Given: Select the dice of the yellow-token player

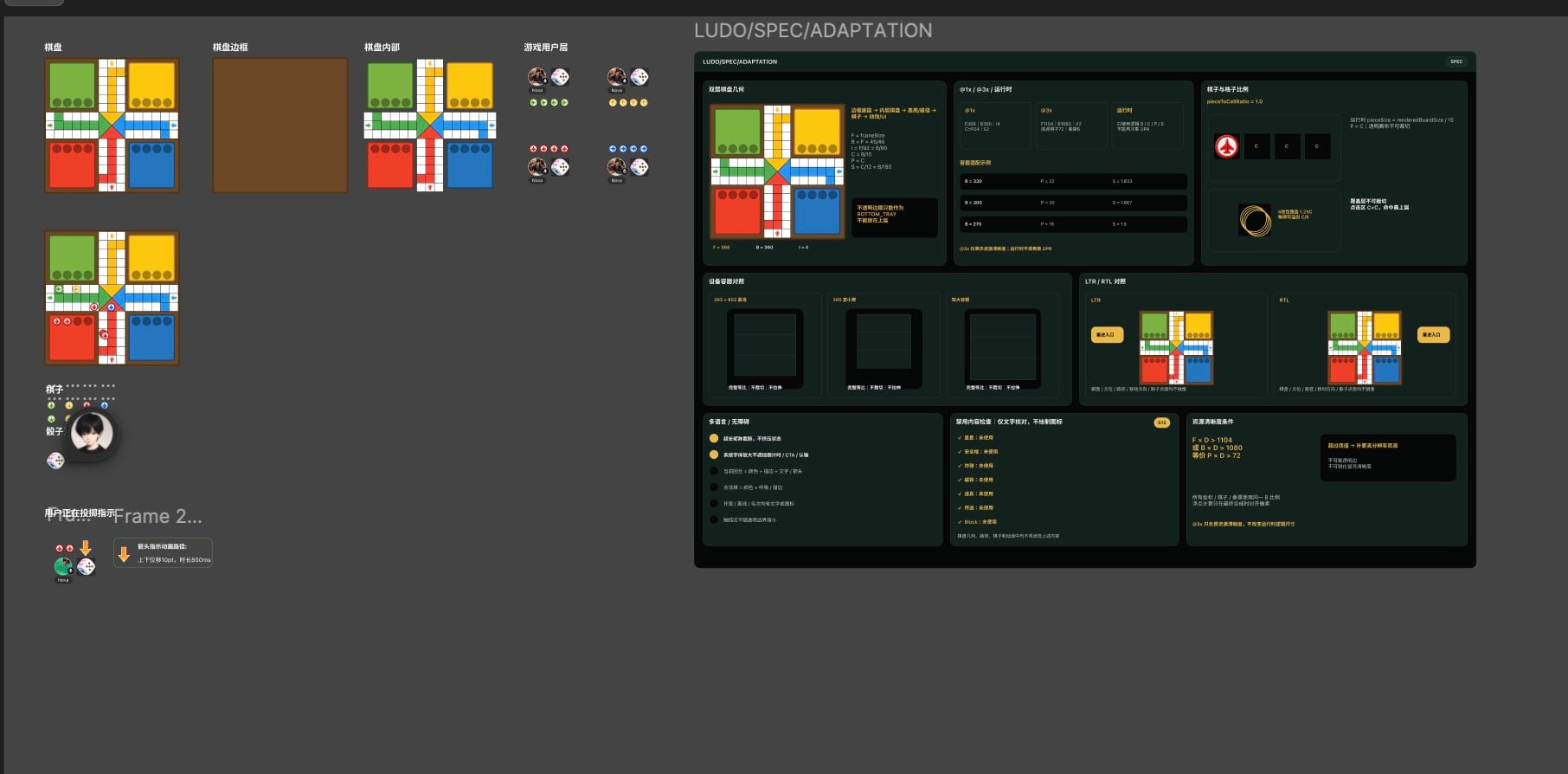Looking at the screenshot, I should (x=639, y=77).
